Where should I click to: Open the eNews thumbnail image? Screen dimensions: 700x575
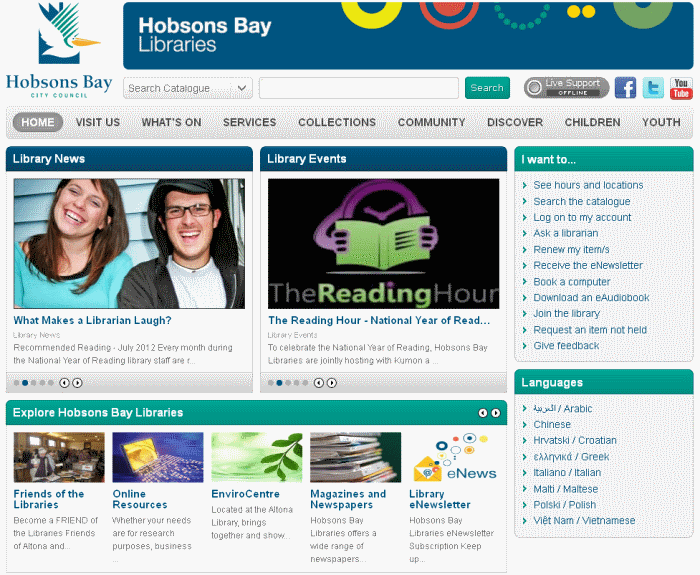click(454, 457)
